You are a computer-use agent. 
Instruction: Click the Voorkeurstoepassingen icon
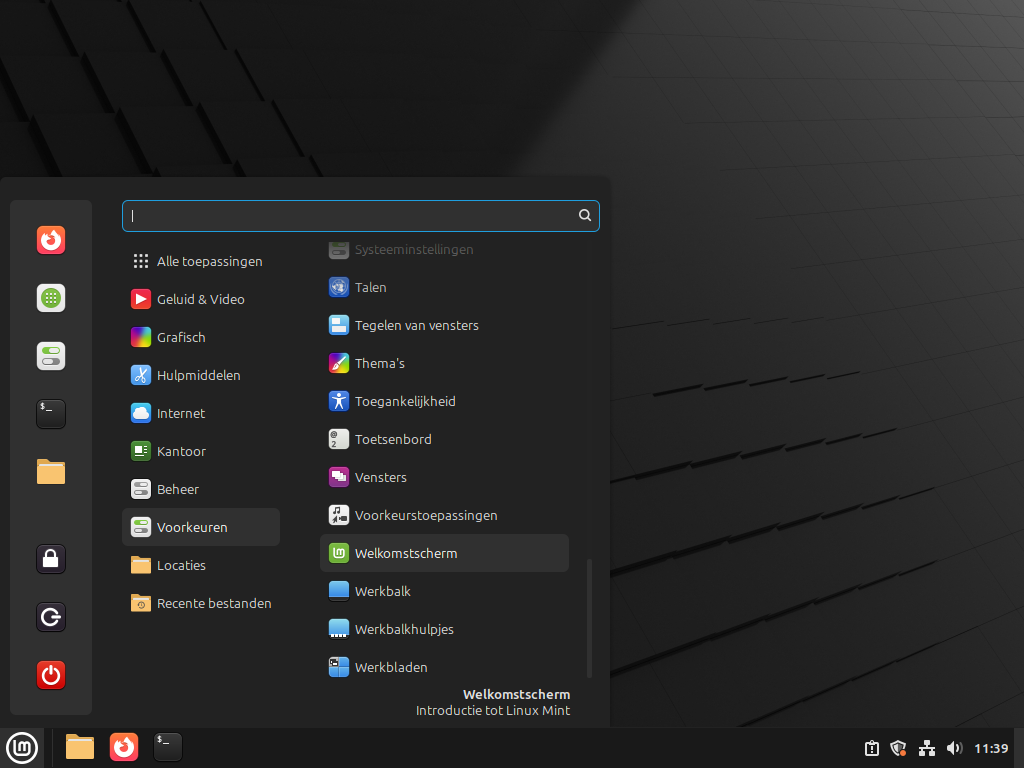coord(339,515)
